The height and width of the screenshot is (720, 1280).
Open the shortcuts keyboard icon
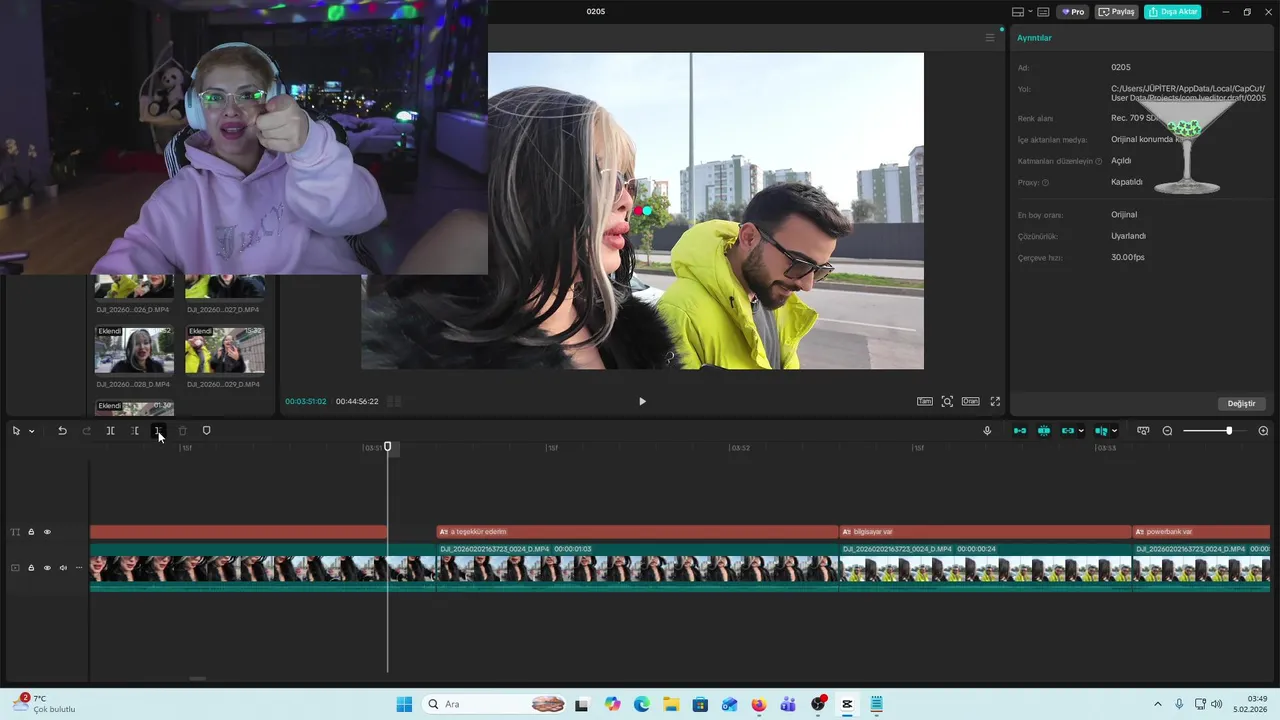click(1044, 12)
